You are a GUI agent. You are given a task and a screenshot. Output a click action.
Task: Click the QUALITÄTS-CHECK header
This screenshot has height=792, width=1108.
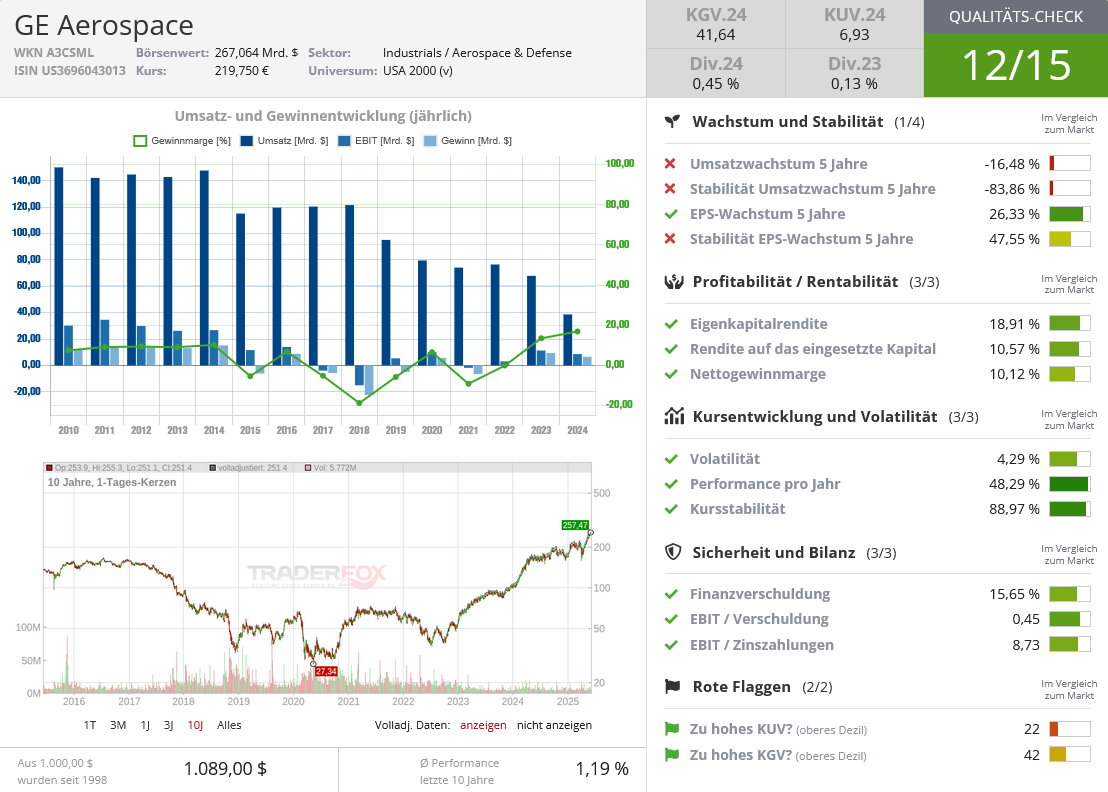tap(1015, 17)
